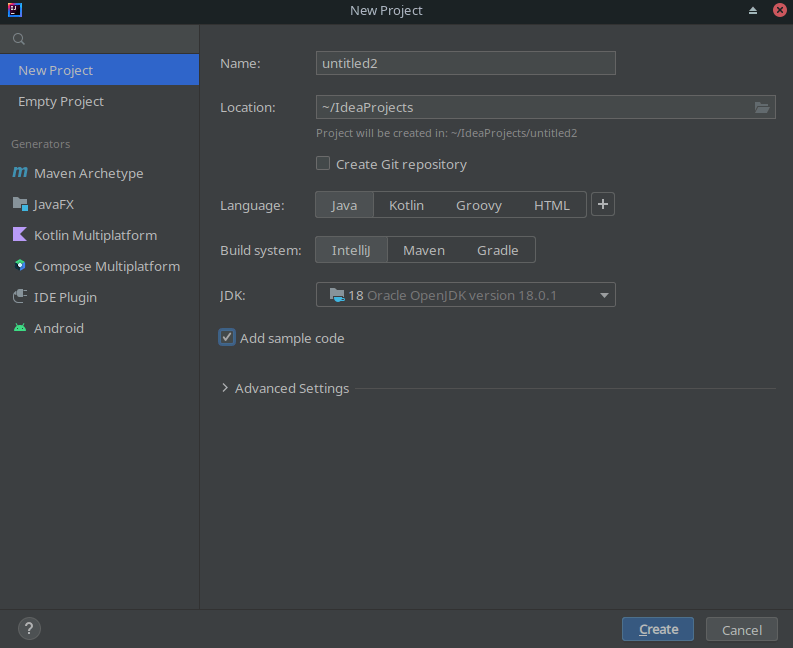Click the 'Project will be created in' hint

pos(447,133)
